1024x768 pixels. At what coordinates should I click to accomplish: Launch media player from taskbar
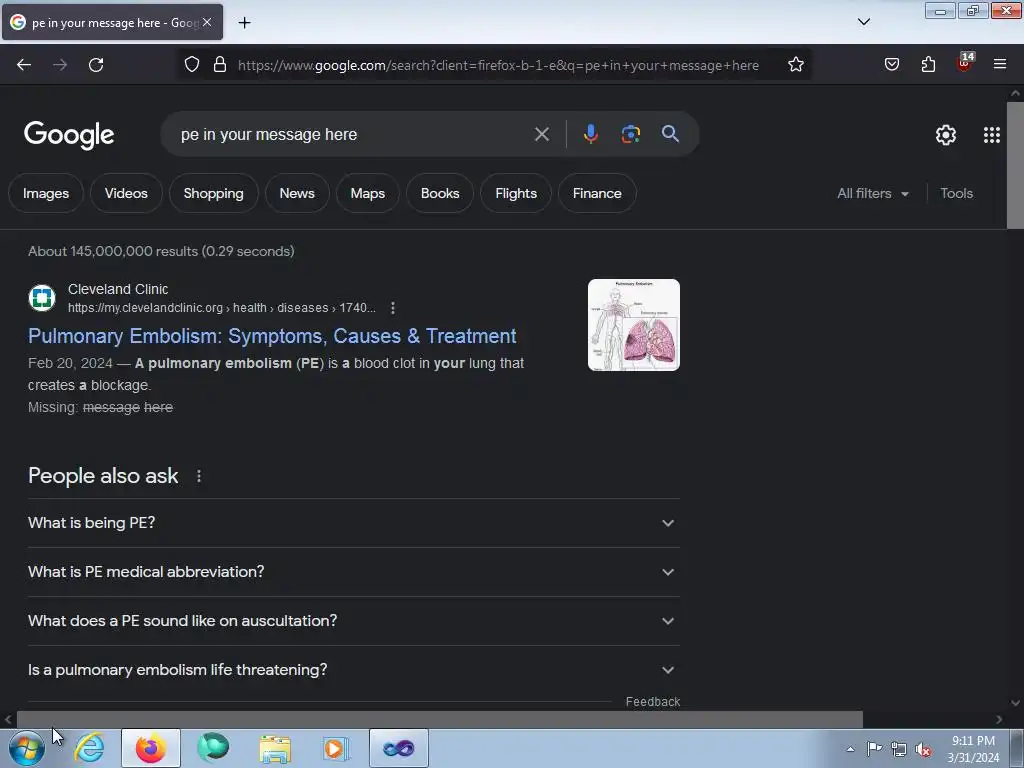click(336, 748)
